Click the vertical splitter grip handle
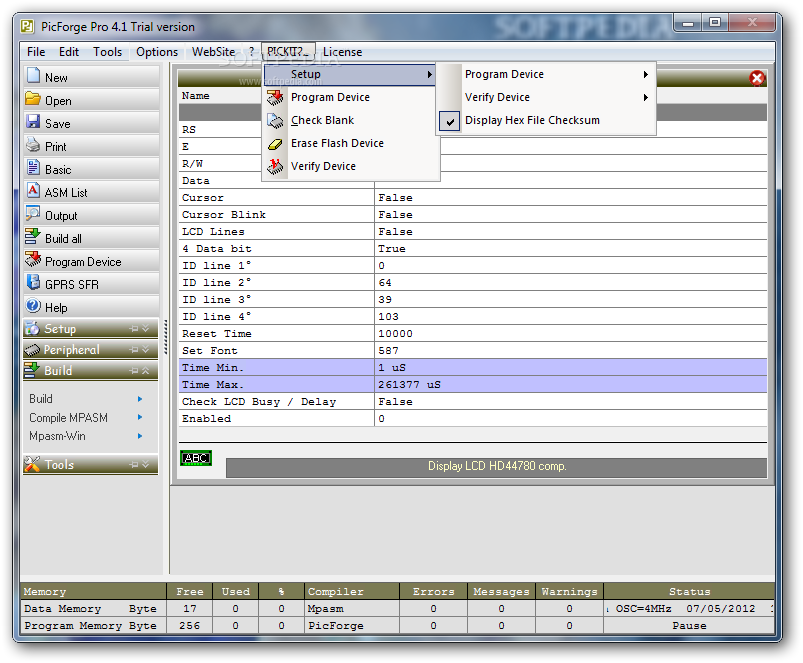 click(x=165, y=337)
